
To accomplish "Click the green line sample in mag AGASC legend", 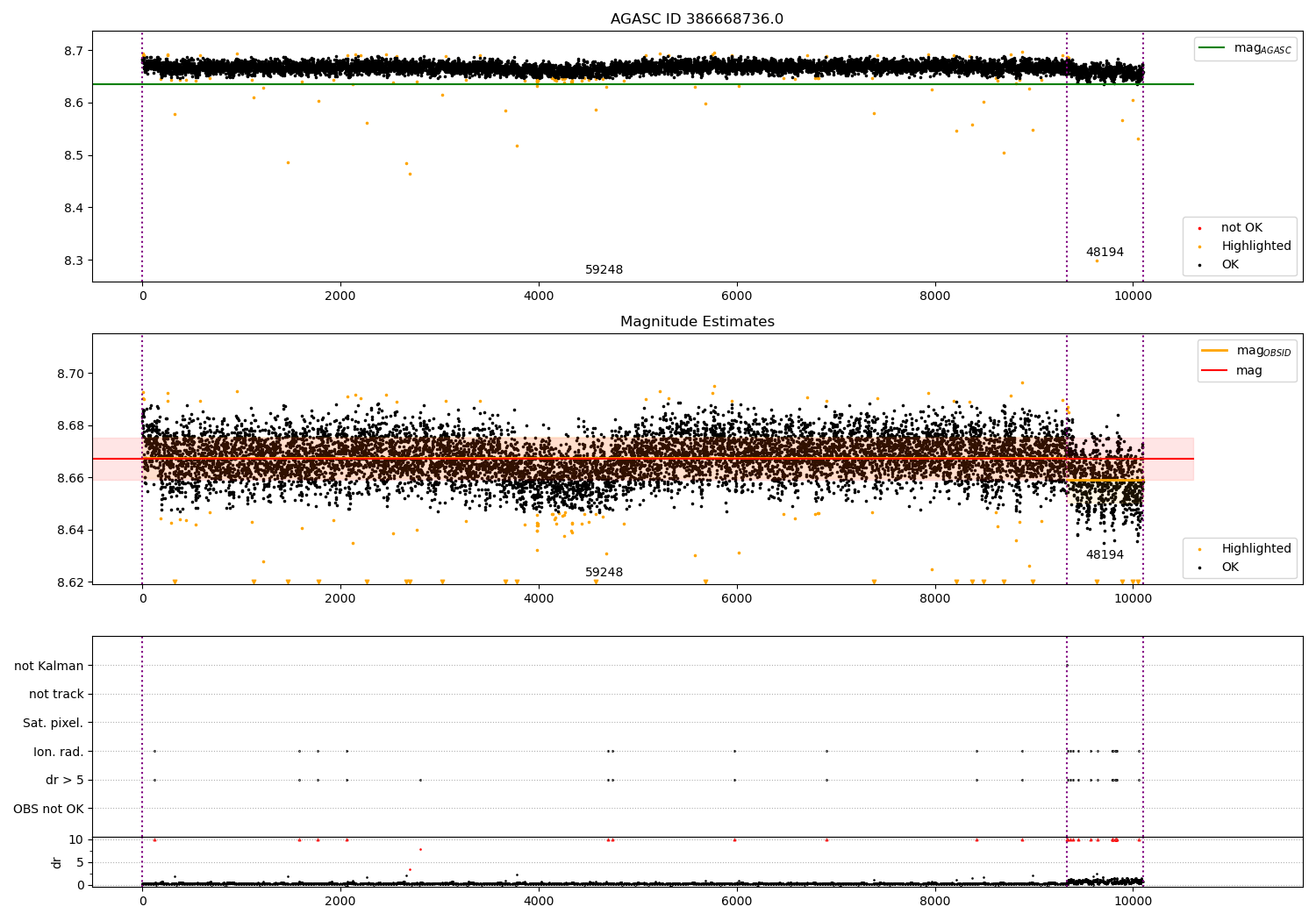I will [x=1212, y=48].
